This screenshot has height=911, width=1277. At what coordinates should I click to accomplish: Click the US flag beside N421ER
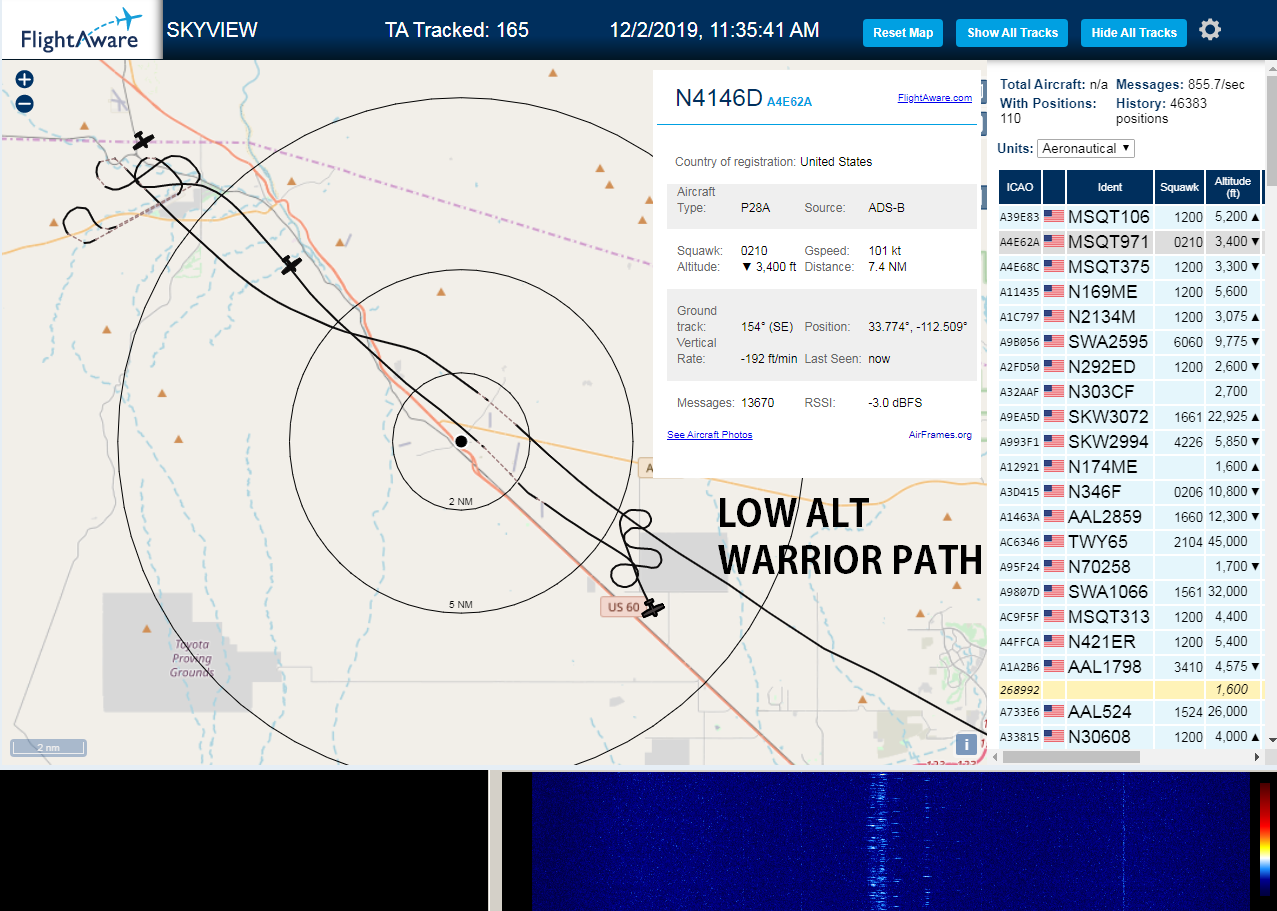point(1054,641)
